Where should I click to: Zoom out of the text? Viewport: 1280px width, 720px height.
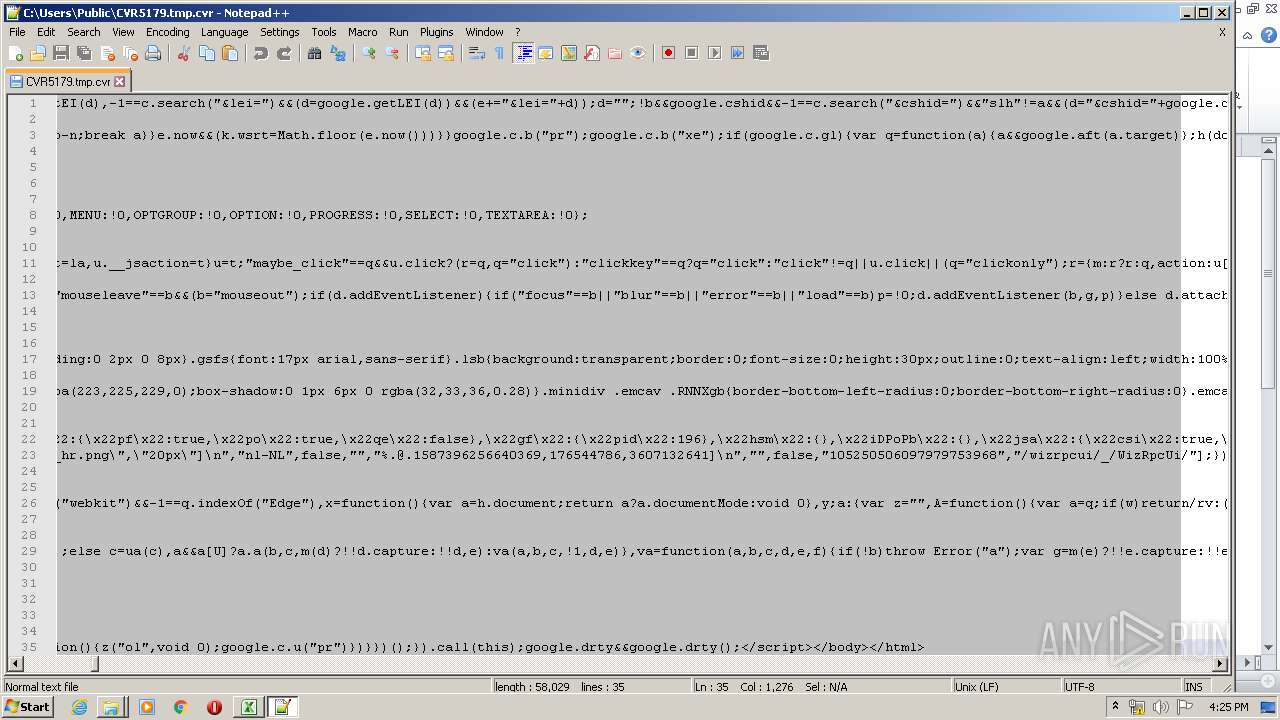pos(392,53)
